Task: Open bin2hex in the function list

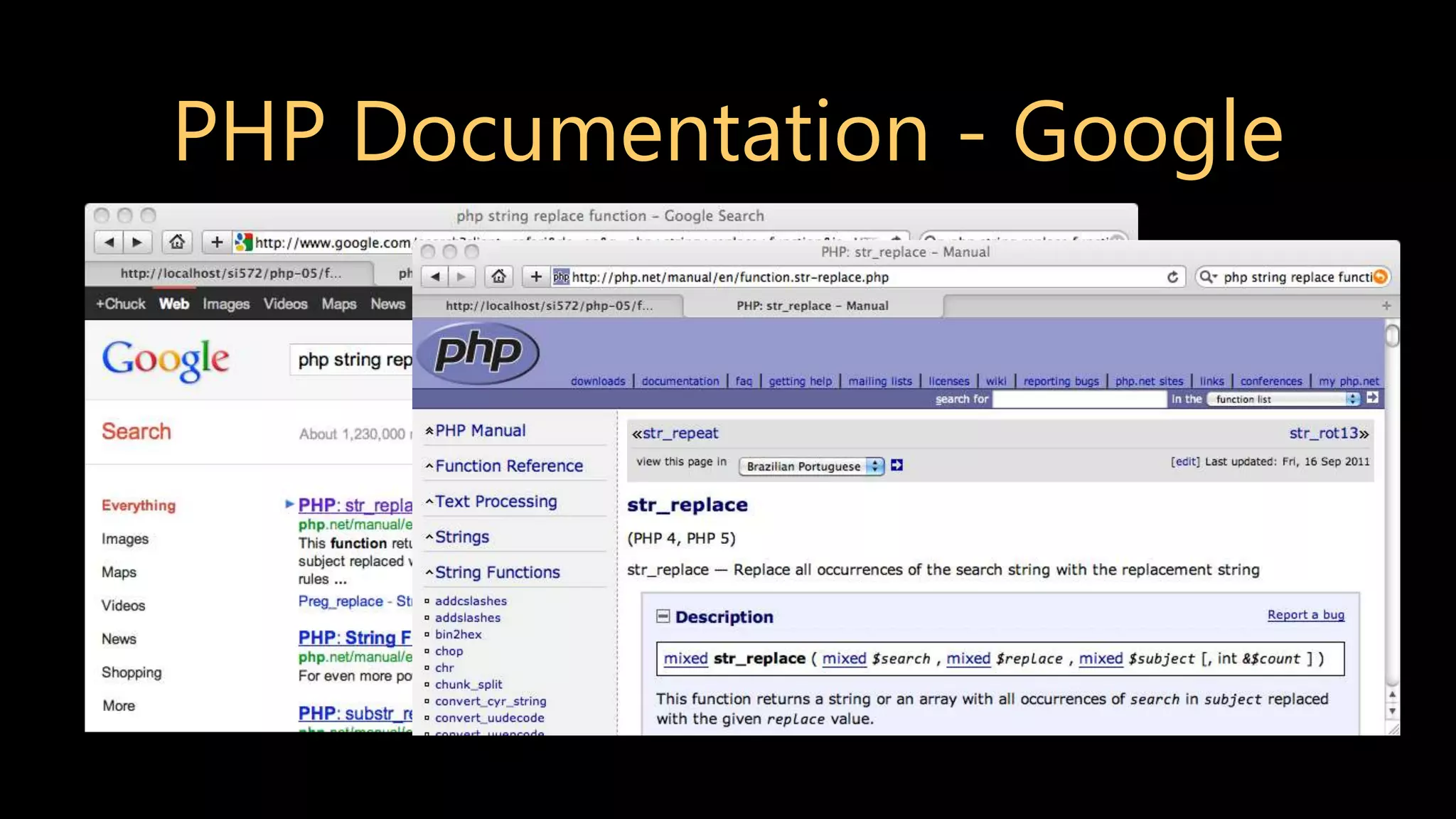Action: (x=458, y=634)
